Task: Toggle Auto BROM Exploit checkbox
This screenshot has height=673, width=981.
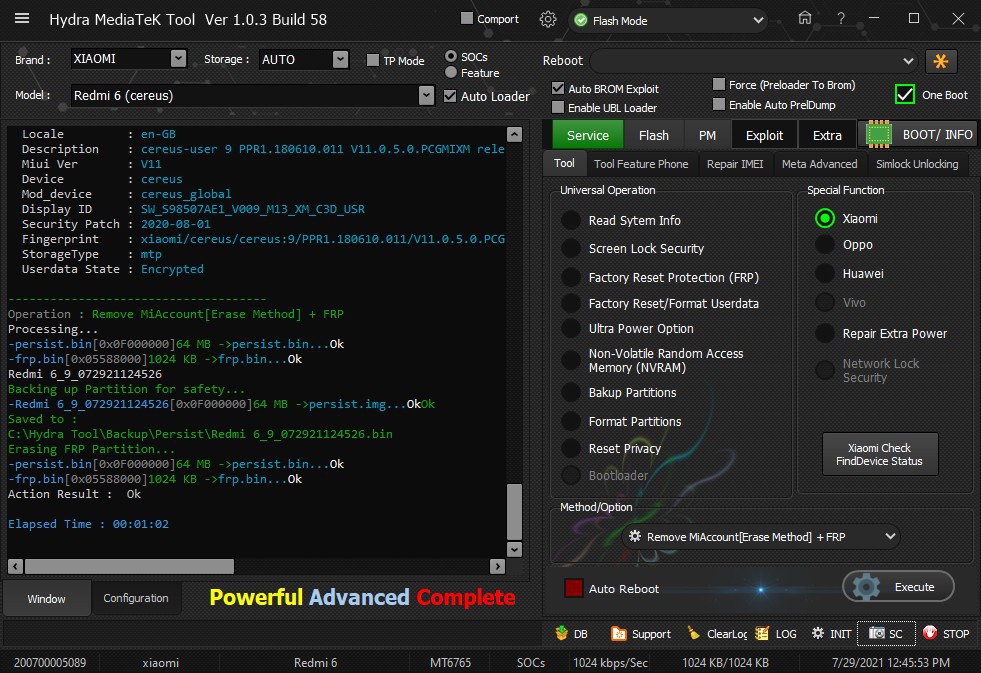Action: point(558,88)
